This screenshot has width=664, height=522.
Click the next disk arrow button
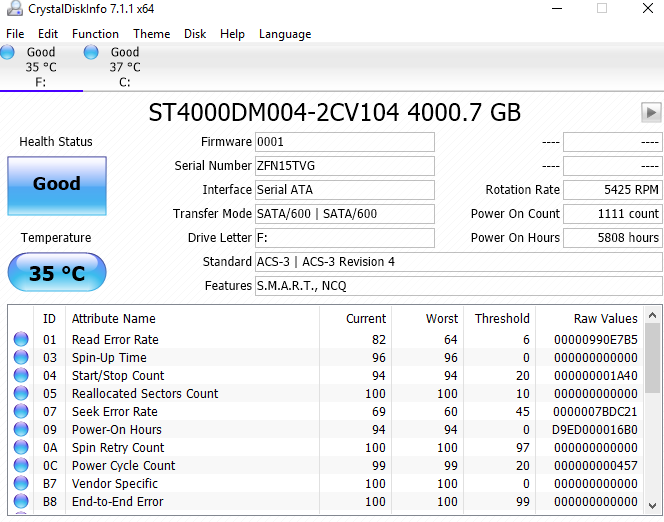pyautogui.click(x=651, y=112)
